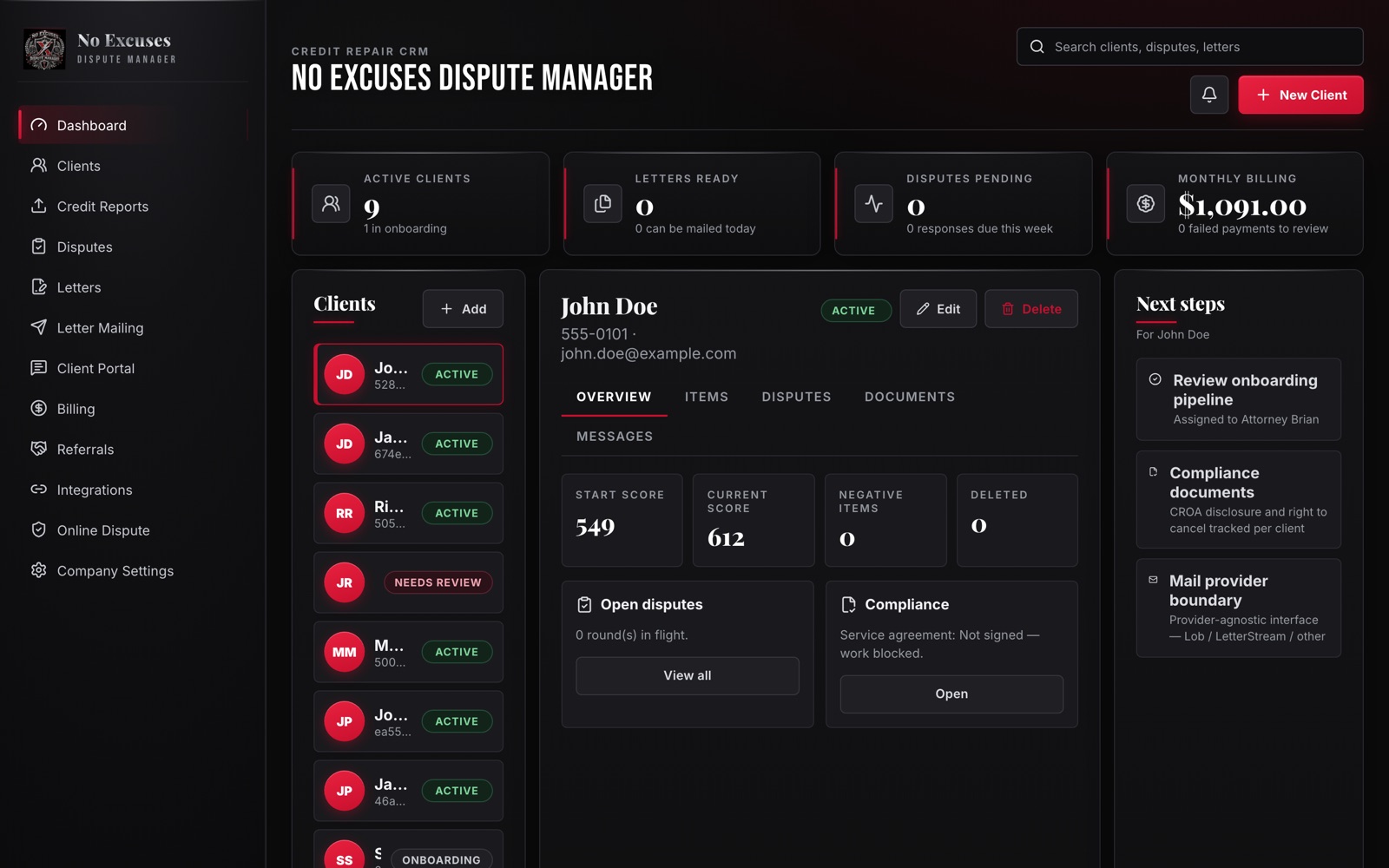Switch to the Items tab
Screen dimensions: 1389x868
[x=706, y=397]
